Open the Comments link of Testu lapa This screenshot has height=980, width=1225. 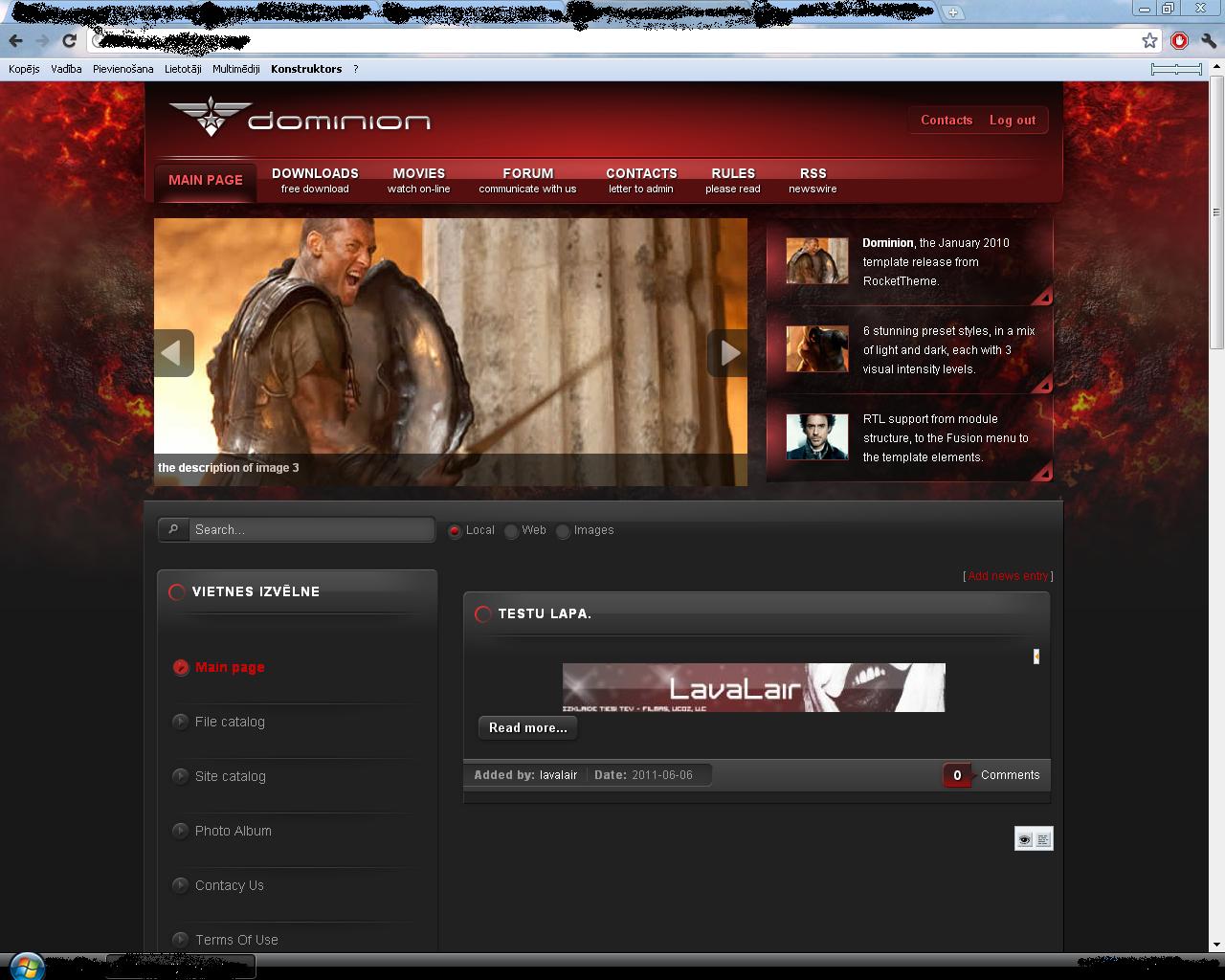pos(1010,775)
